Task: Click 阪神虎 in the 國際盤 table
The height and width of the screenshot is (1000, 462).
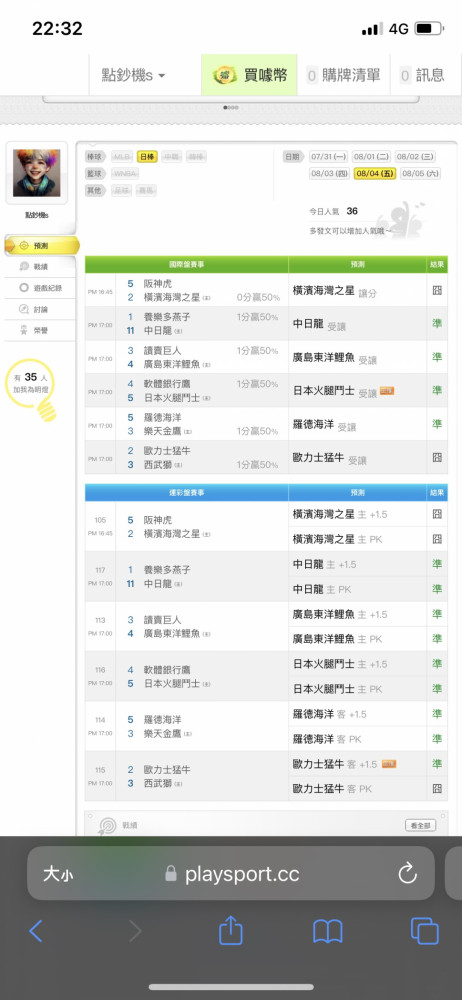Action: pos(158,284)
